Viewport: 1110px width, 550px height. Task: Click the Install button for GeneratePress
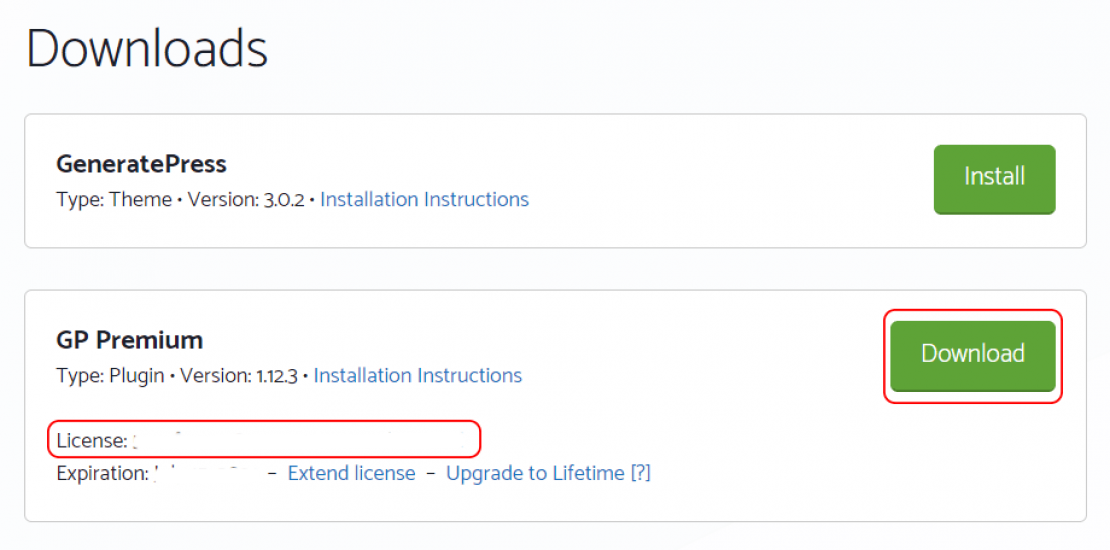(x=994, y=178)
